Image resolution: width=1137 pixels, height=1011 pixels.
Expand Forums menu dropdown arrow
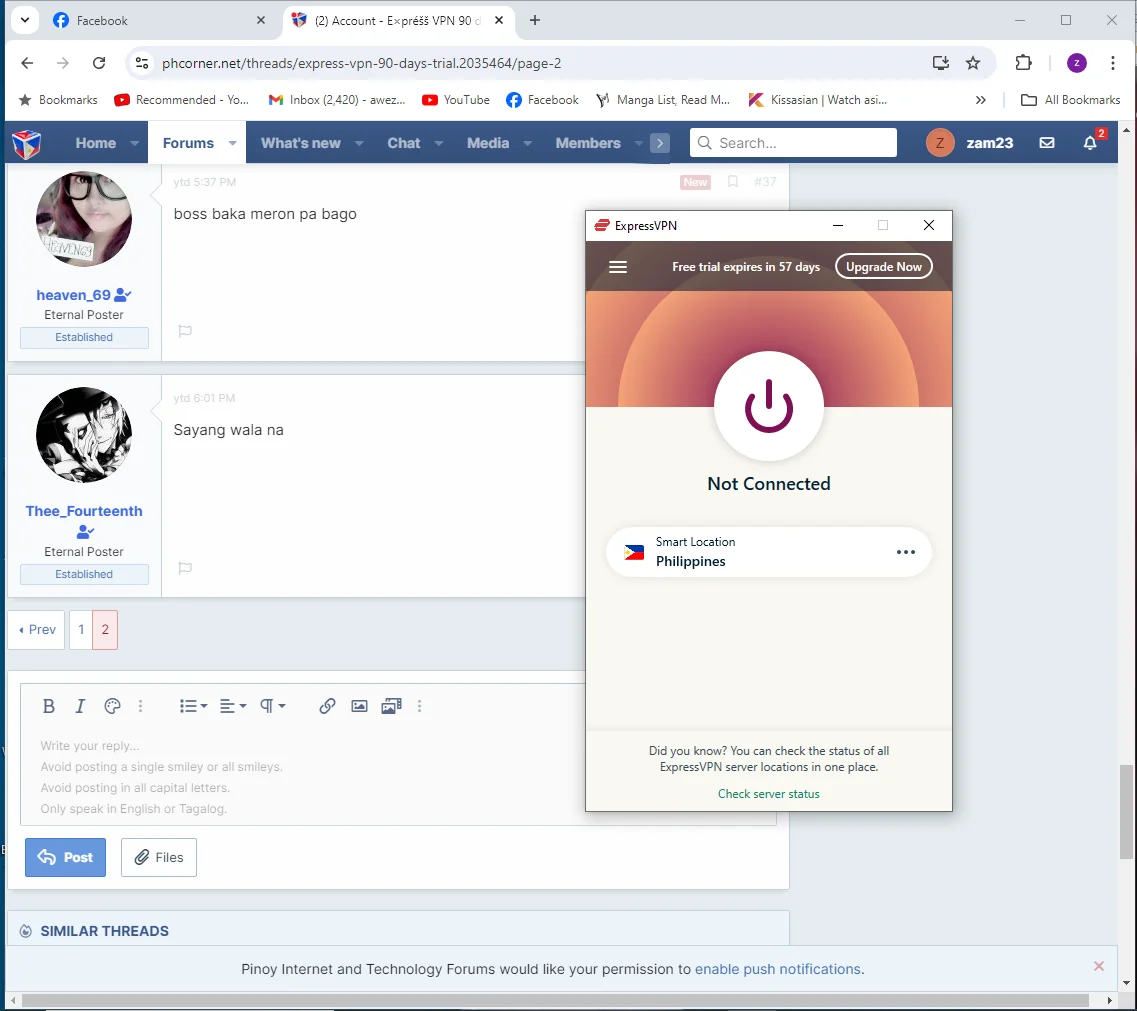[x=233, y=144]
